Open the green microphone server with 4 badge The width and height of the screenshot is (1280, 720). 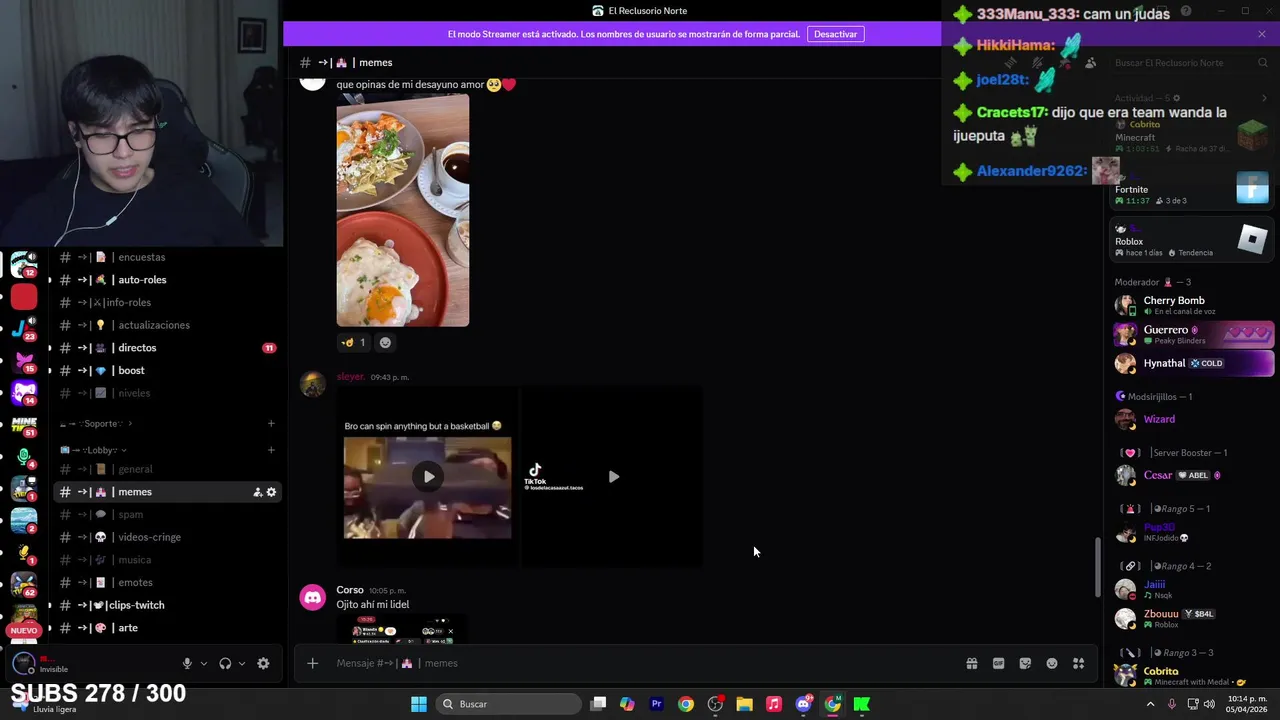click(x=24, y=456)
